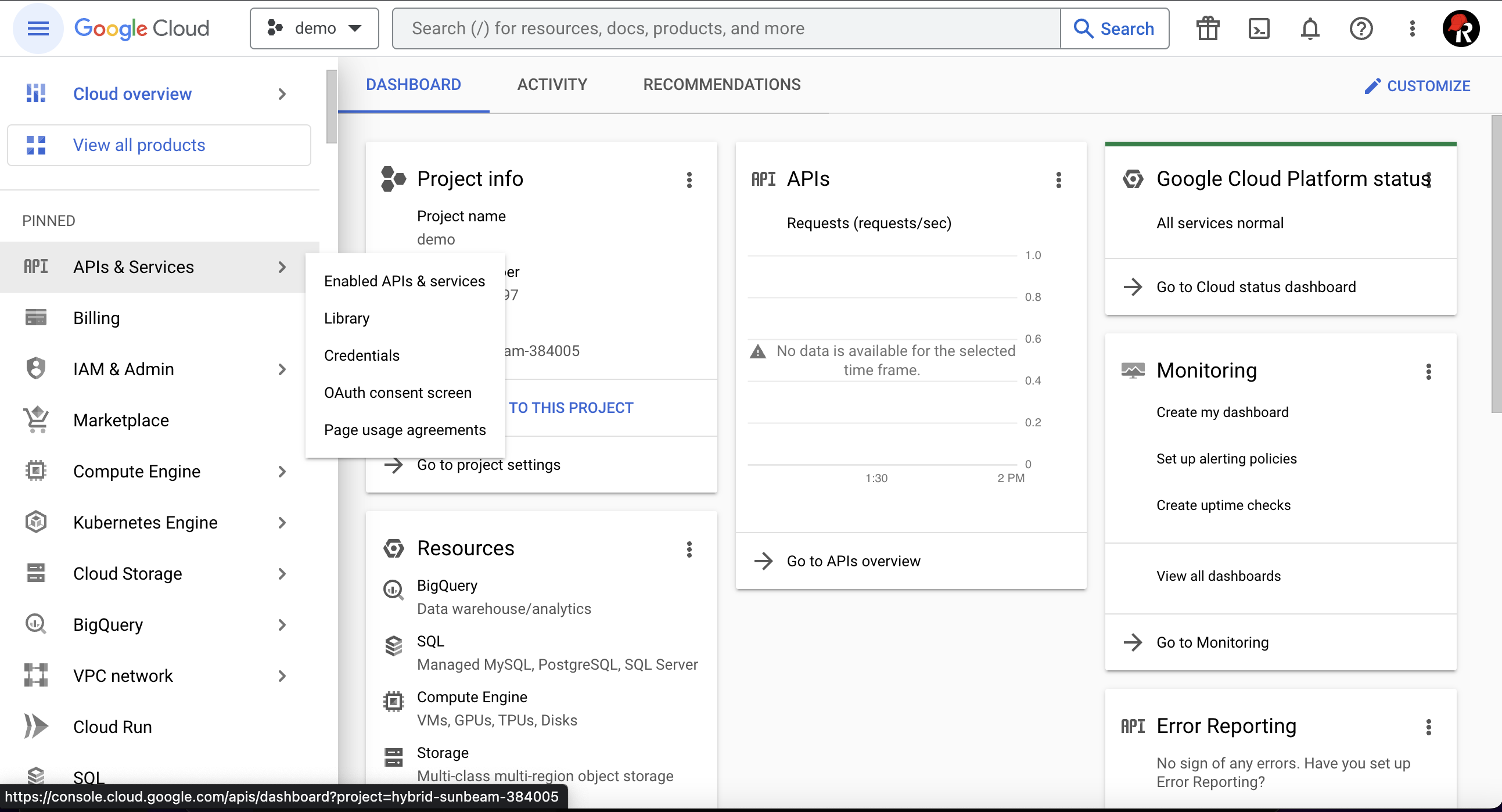Expand VPC network submenu chevron

(282, 676)
